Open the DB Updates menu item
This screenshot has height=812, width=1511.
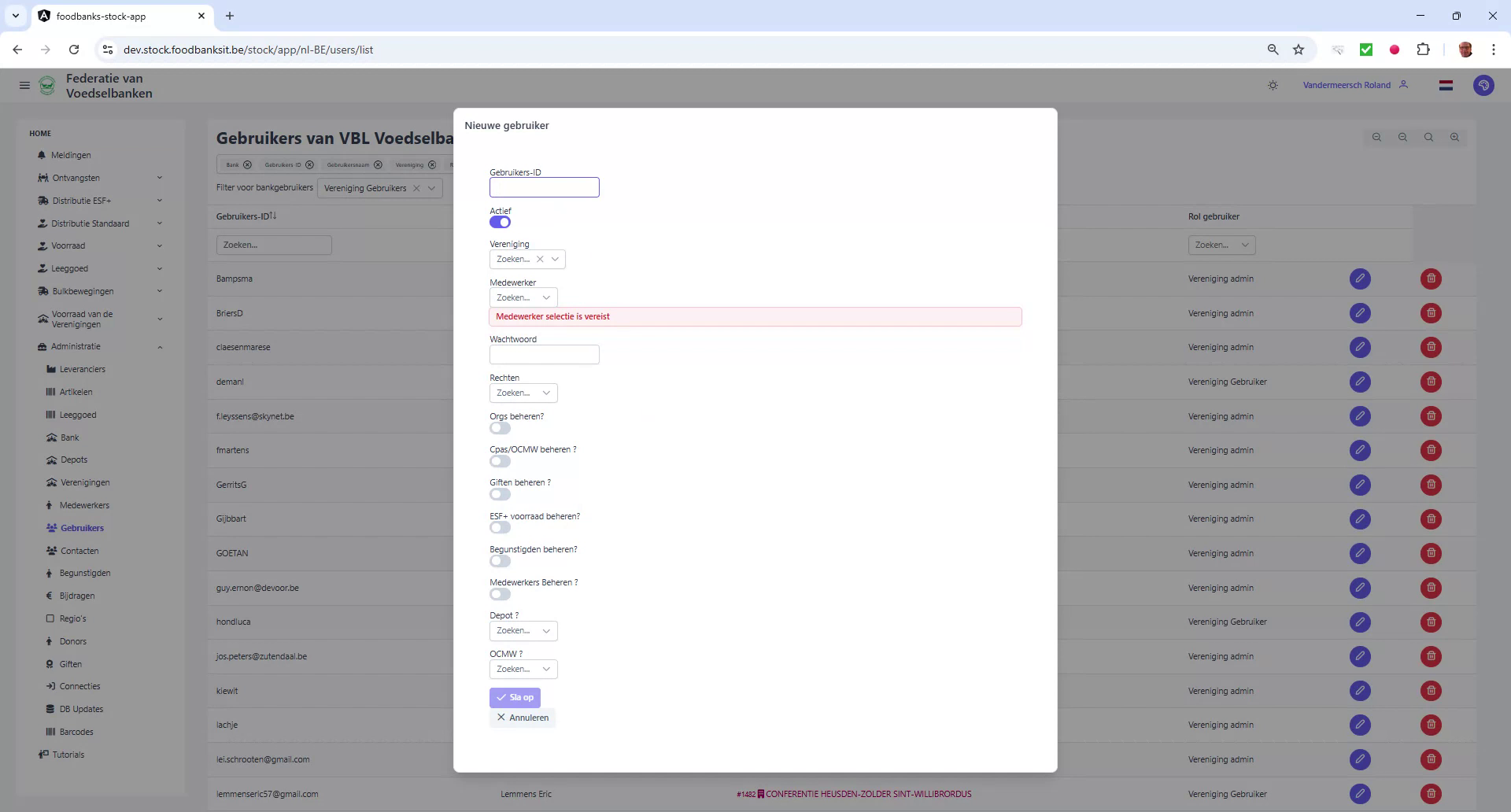coord(79,709)
